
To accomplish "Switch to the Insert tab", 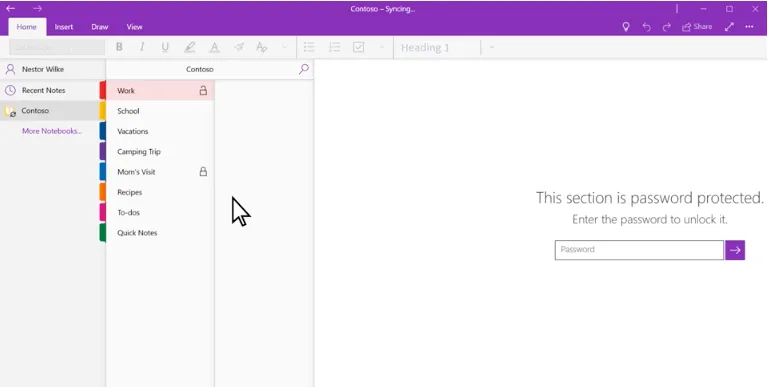I will pos(64,27).
